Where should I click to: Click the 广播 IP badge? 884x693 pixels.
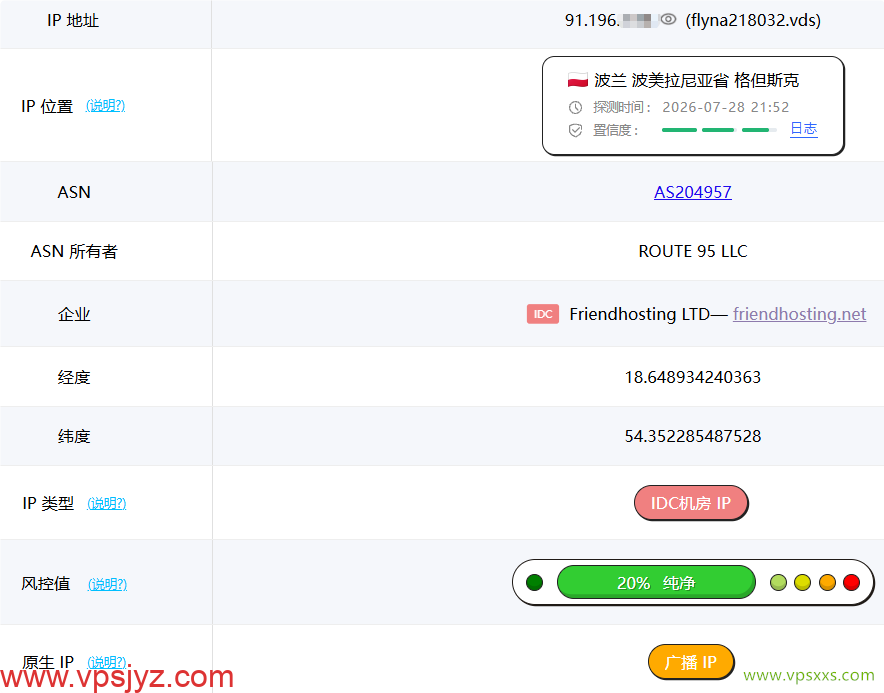tap(691, 662)
